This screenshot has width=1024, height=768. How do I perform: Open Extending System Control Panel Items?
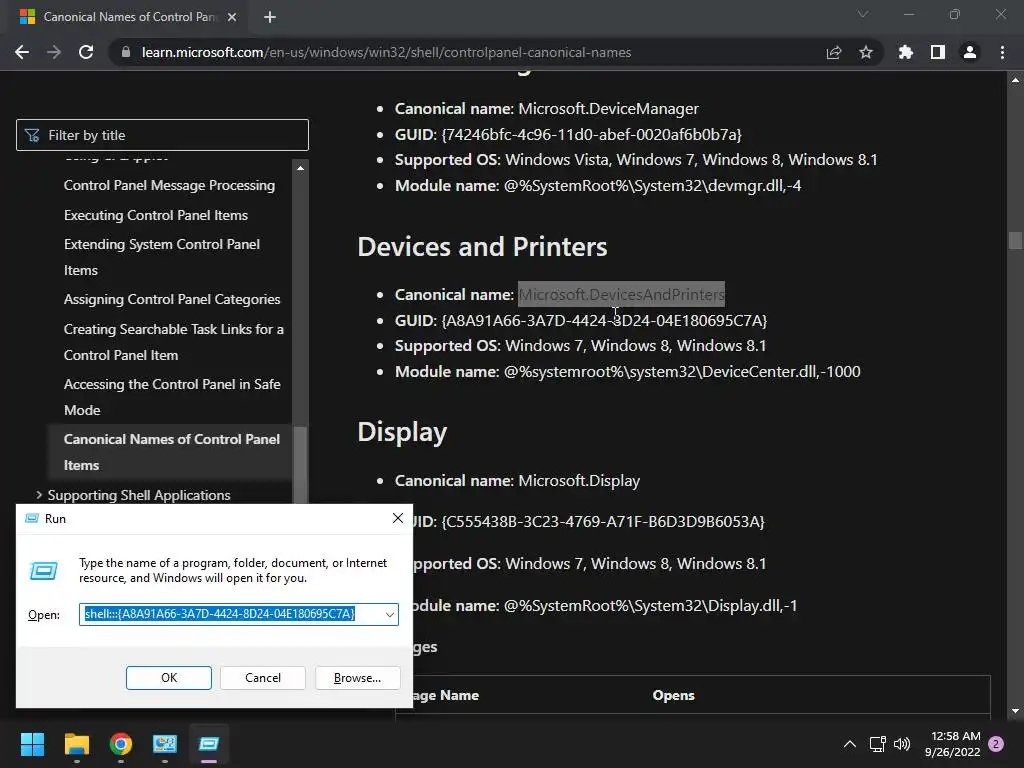tap(162, 257)
